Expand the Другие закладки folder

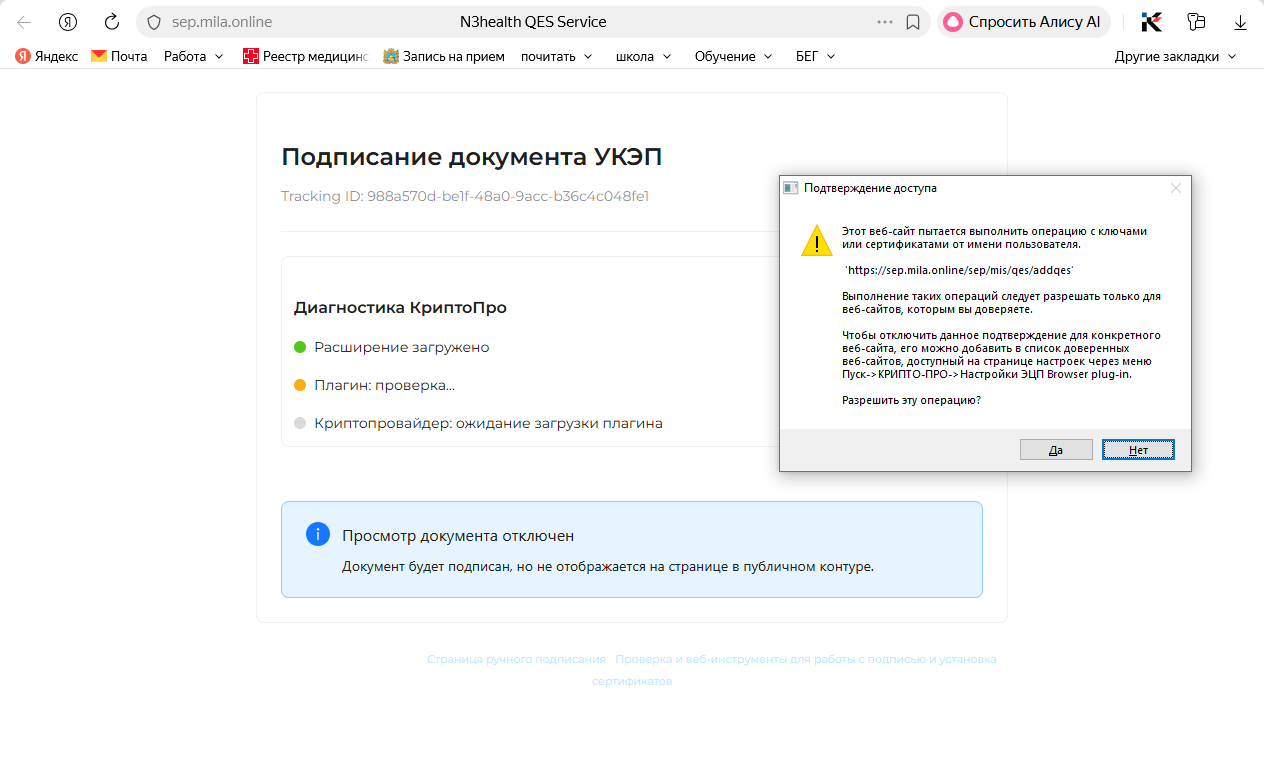tap(1176, 56)
